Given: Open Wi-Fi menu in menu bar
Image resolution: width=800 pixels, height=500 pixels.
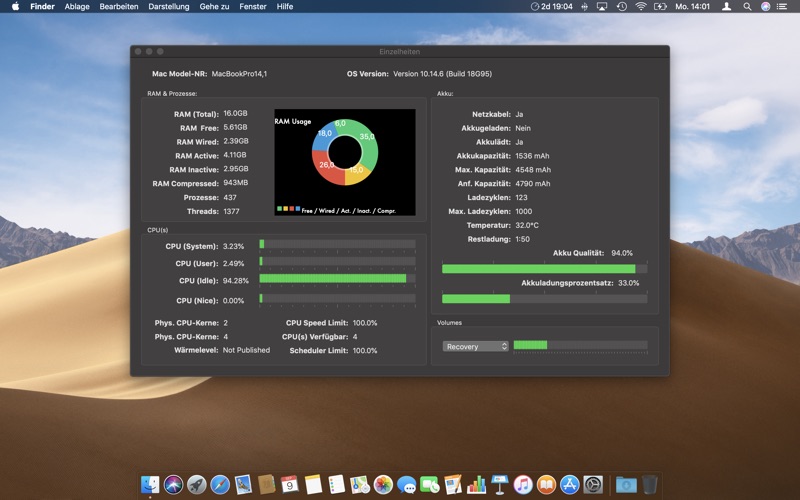Looking at the screenshot, I should [641, 6].
